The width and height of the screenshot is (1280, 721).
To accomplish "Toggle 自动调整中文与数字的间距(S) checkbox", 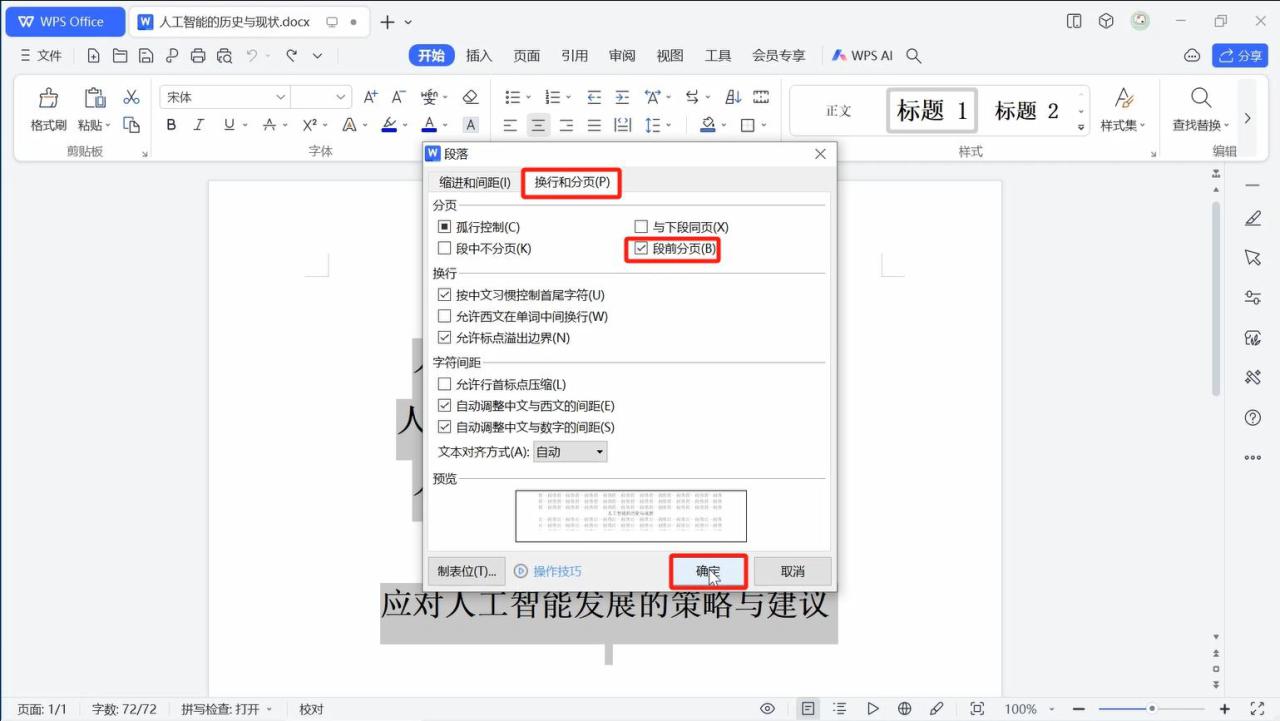I will pyautogui.click(x=445, y=427).
